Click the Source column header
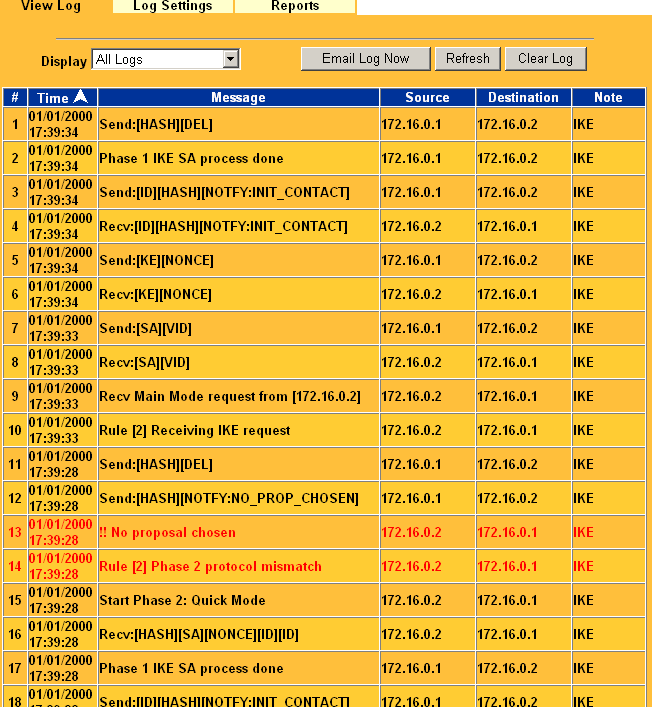The width and height of the screenshot is (652, 707). point(427,97)
